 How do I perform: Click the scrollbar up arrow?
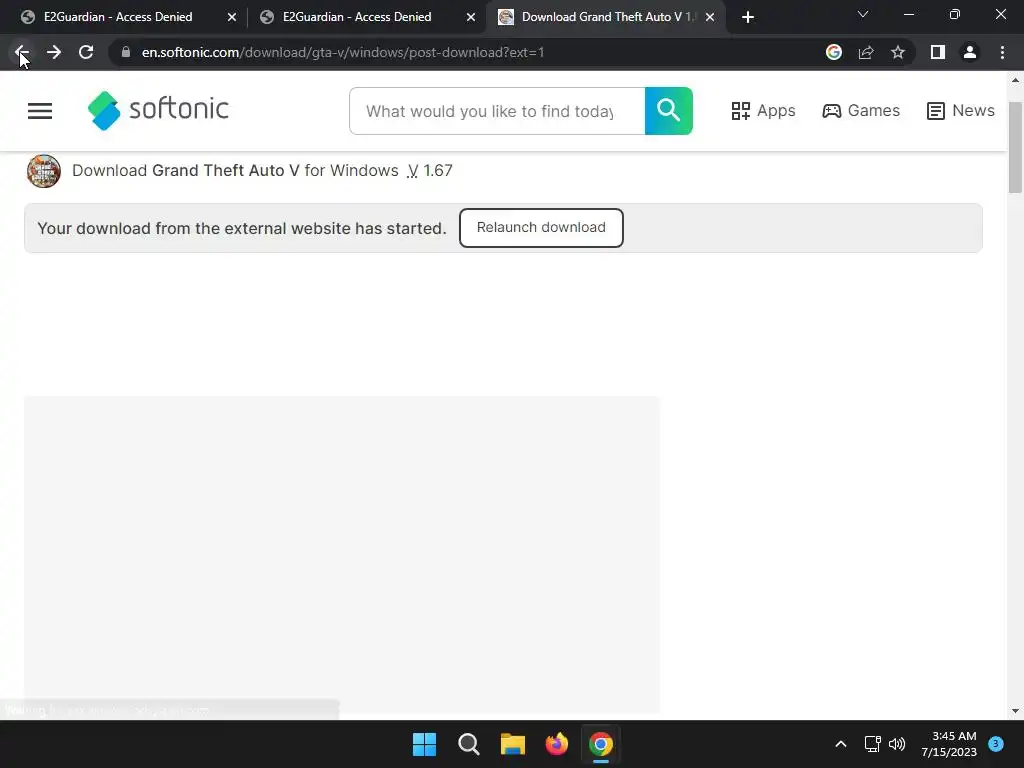tap(1015, 81)
